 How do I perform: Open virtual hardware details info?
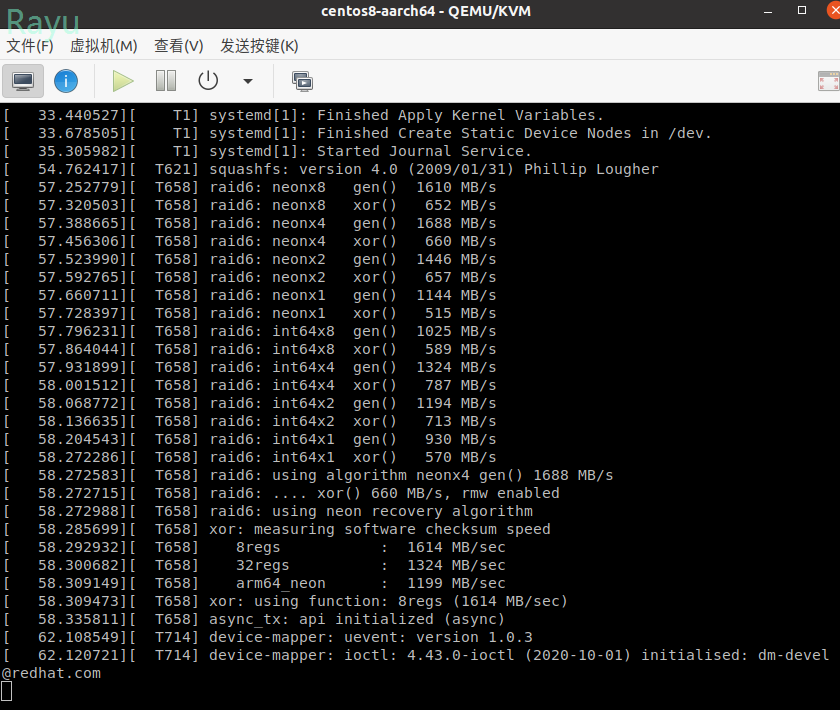66,81
